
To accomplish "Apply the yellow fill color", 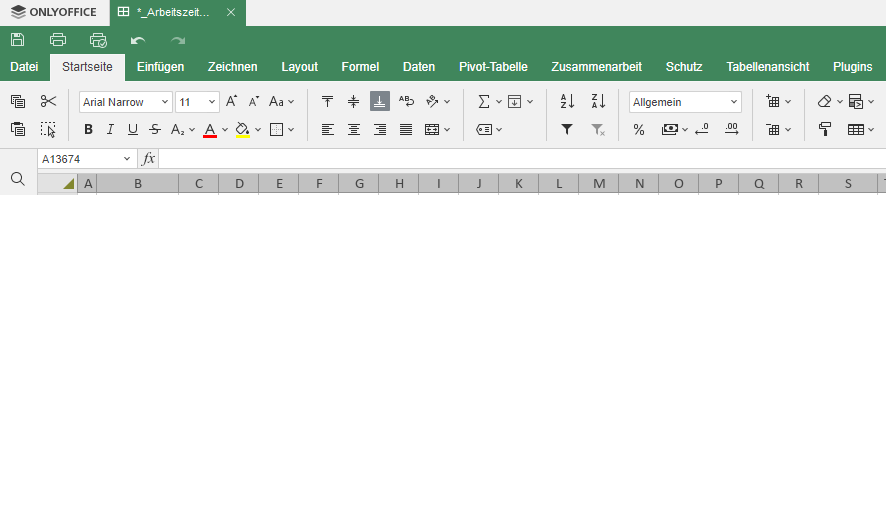I will pyautogui.click(x=242, y=129).
